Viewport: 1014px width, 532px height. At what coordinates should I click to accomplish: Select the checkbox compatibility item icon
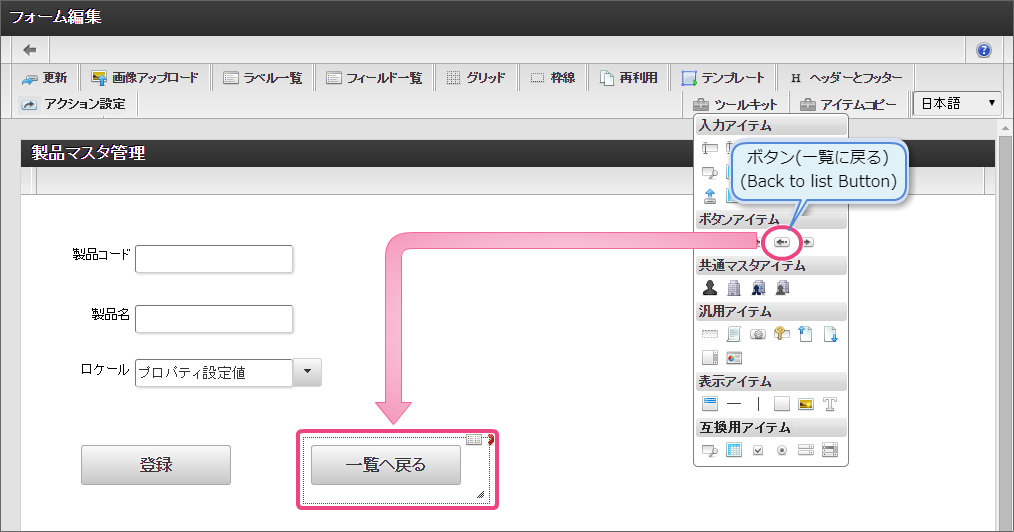758,450
